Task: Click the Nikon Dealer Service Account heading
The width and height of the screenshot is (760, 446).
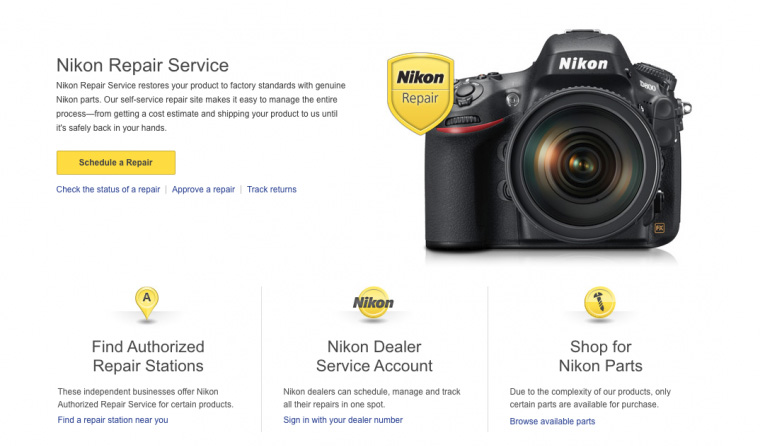Action: (x=374, y=356)
